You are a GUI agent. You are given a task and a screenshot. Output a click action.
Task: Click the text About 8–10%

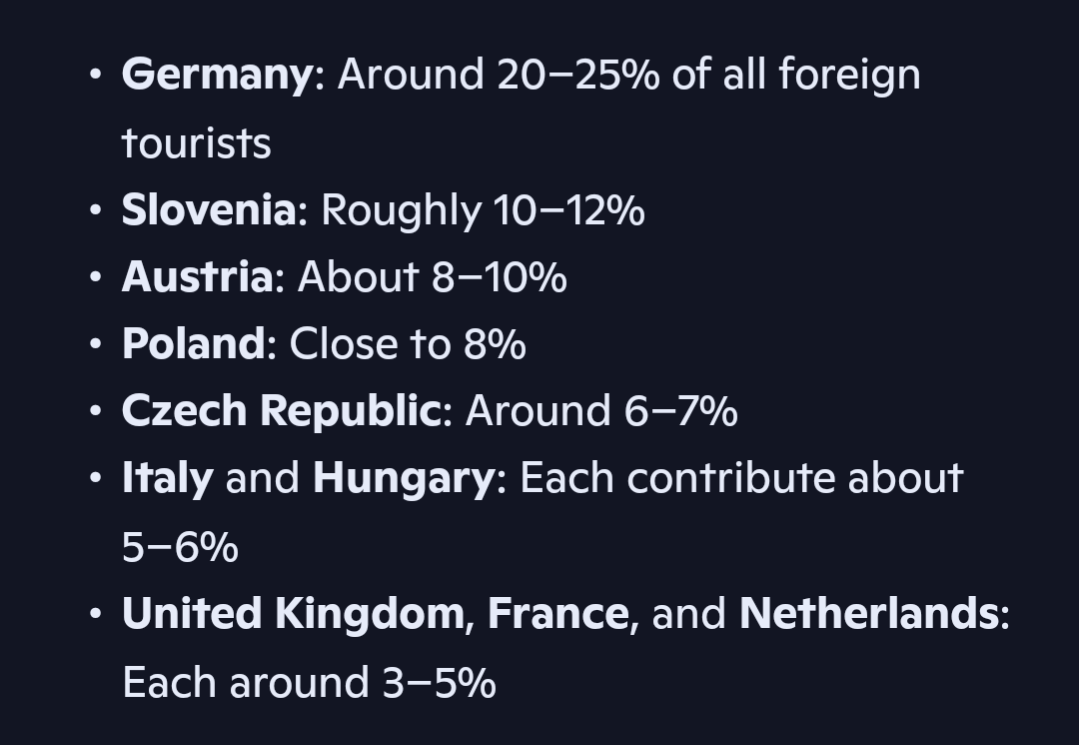tap(432, 277)
